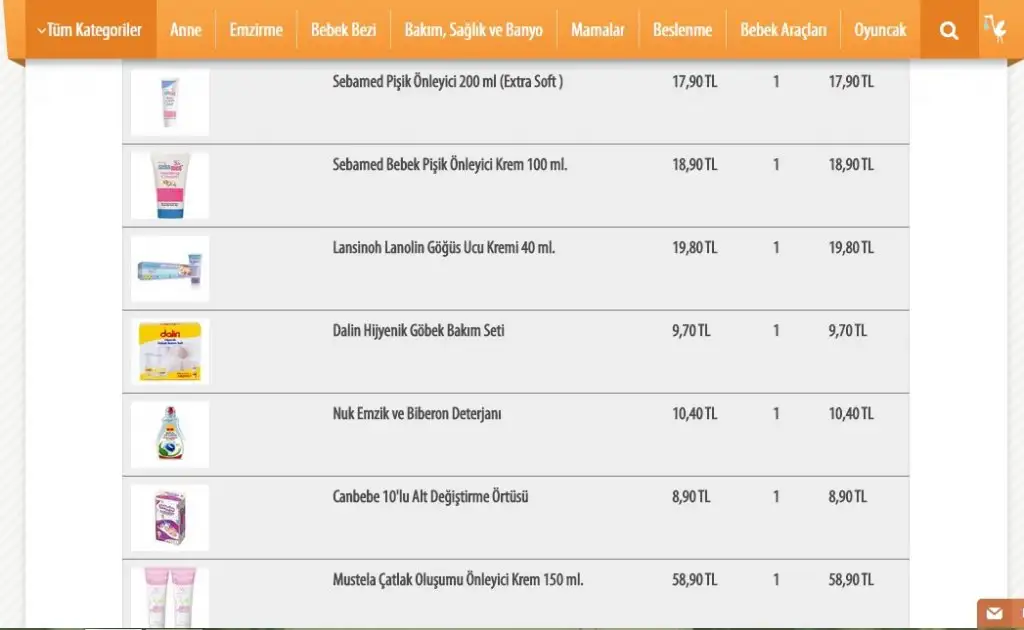The image size is (1024, 630).
Task: Click the Dalin Göbek Bakım Seti image
Action: click(170, 351)
